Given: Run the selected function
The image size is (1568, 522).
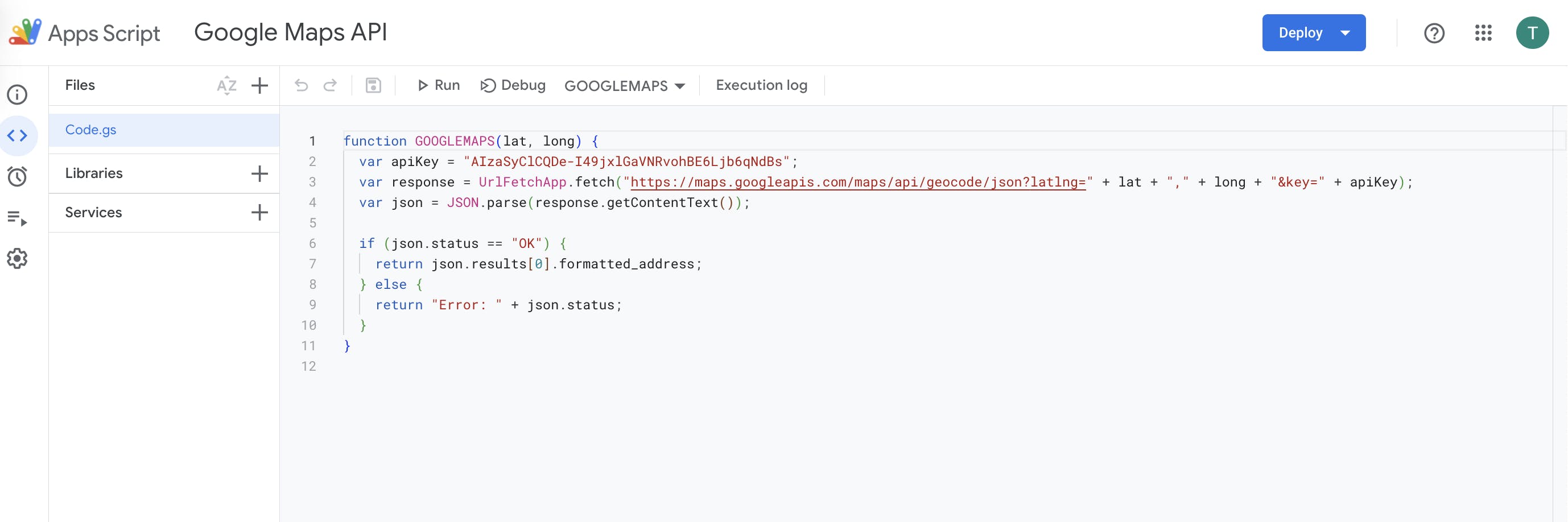Looking at the screenshot, I should pos(438,85).
